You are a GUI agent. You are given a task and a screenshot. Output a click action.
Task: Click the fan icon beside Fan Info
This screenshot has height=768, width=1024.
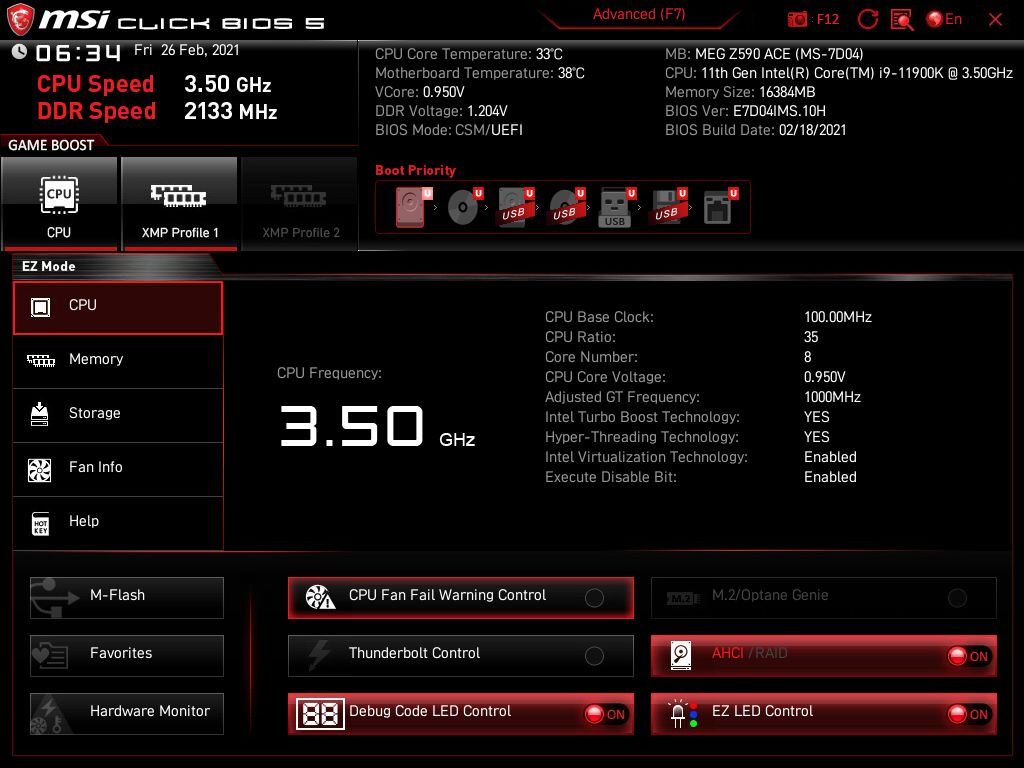click(40, 470)
